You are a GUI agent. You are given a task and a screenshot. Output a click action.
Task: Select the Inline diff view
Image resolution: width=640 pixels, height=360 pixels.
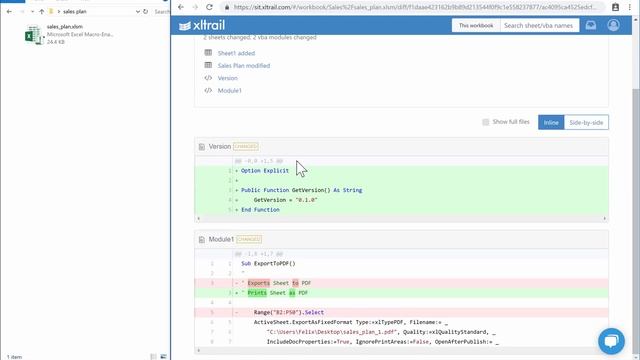click(x=551, y=122)
